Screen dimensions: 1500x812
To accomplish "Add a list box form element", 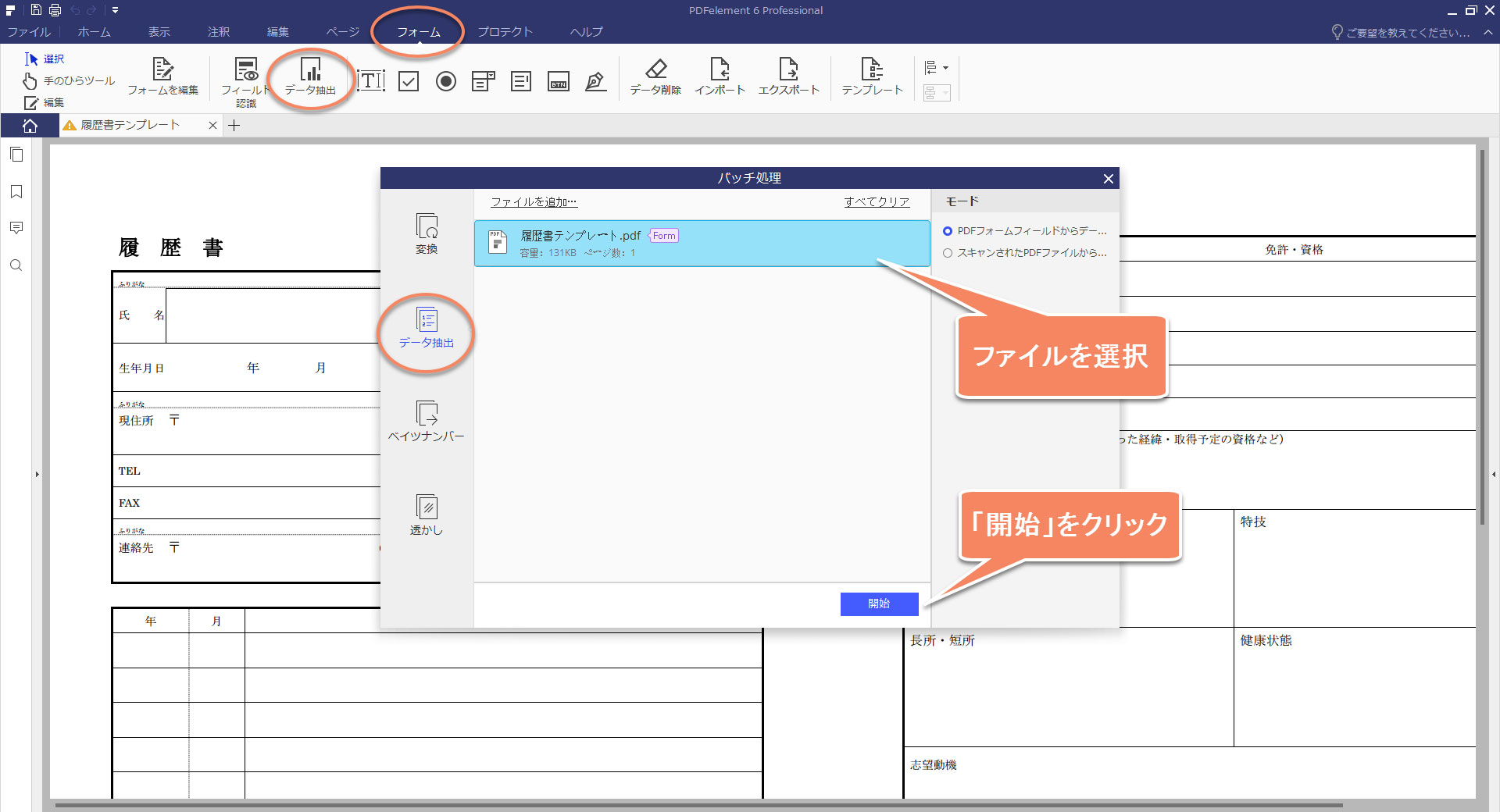I will click(521, 81).
